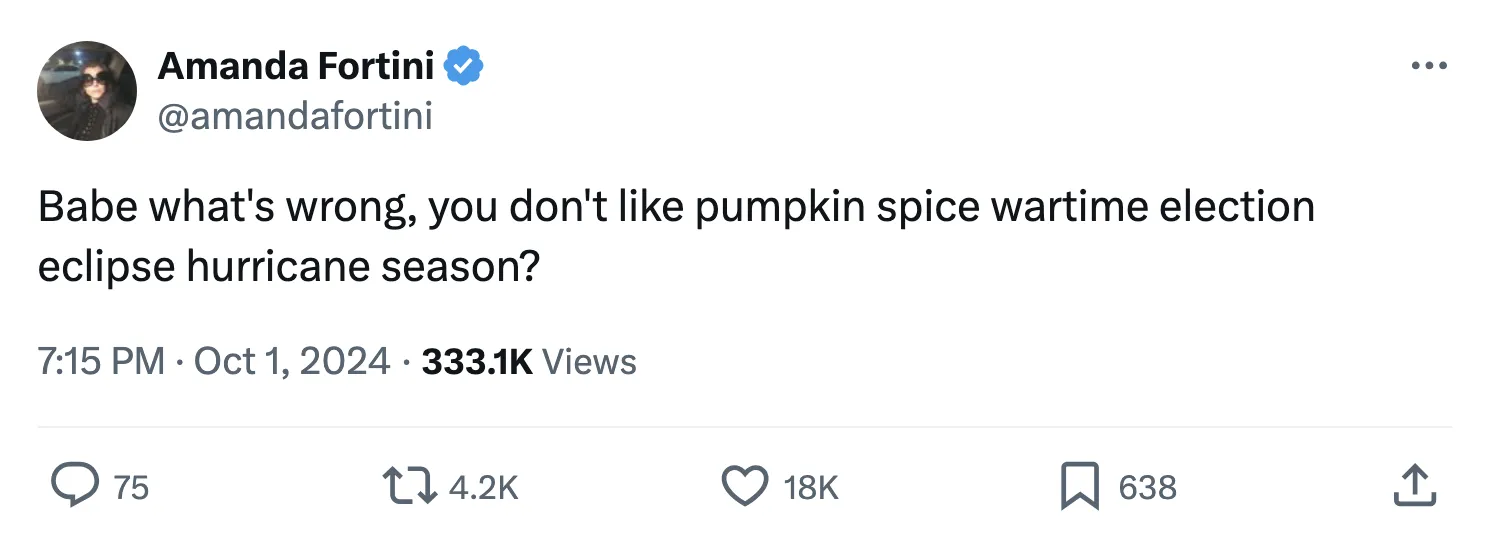The height and width of the screenshot is (536, 1486).
Task: Click the 4.2K reposts count
Action: pos(484,487)
